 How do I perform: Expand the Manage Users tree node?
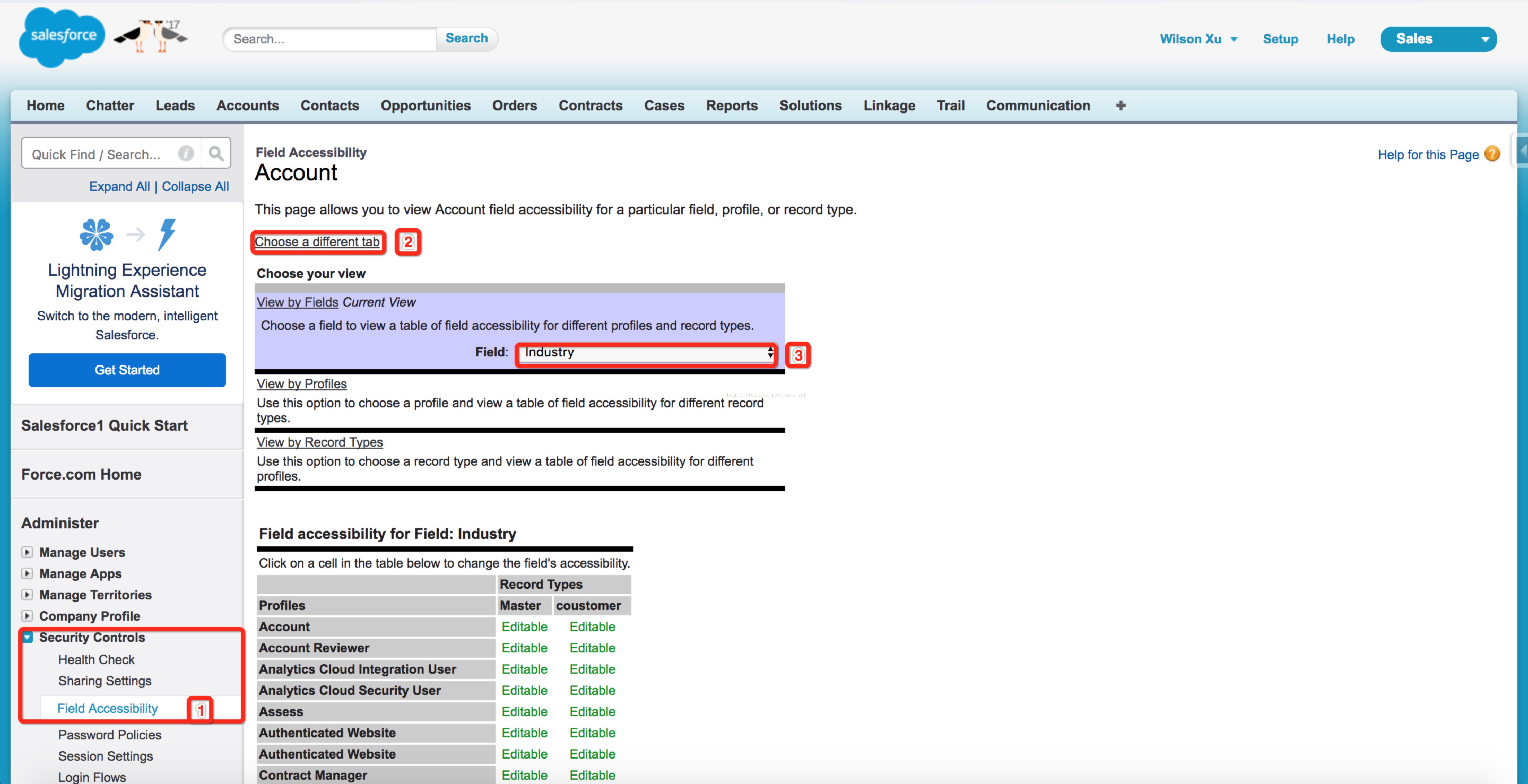27,552
